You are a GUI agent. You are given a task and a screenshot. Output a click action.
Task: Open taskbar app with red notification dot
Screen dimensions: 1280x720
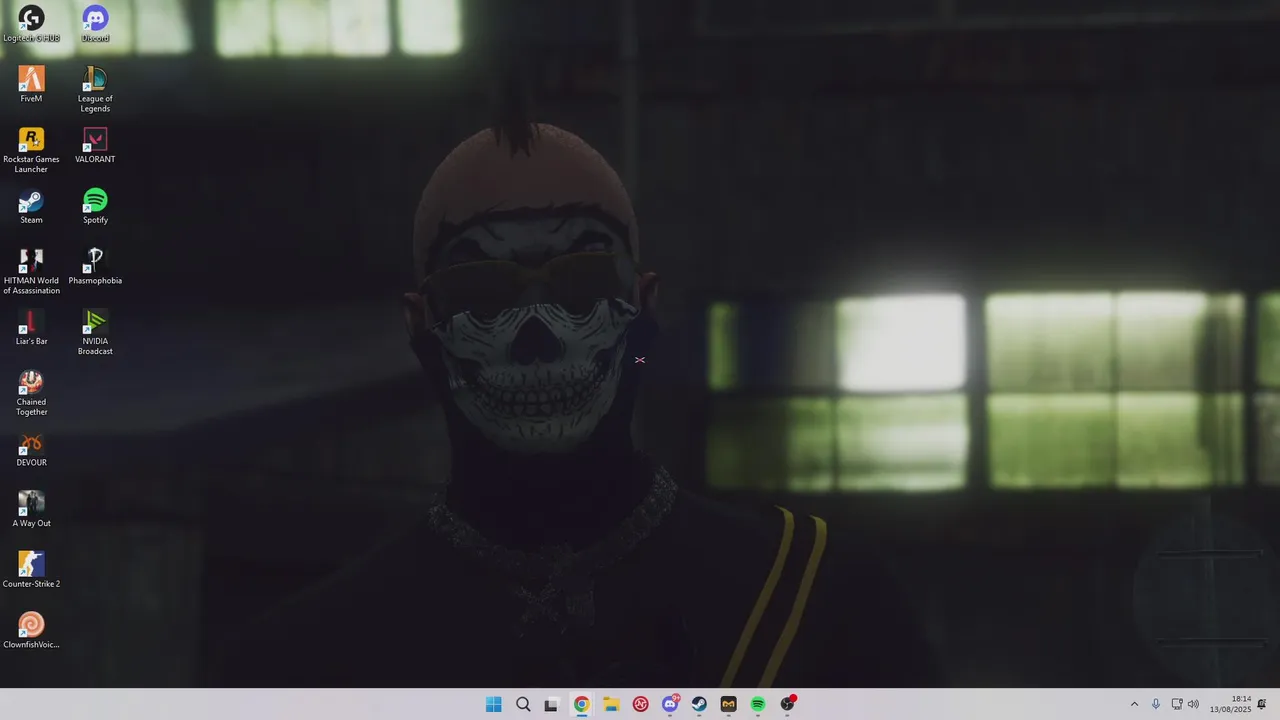point(788,704)
